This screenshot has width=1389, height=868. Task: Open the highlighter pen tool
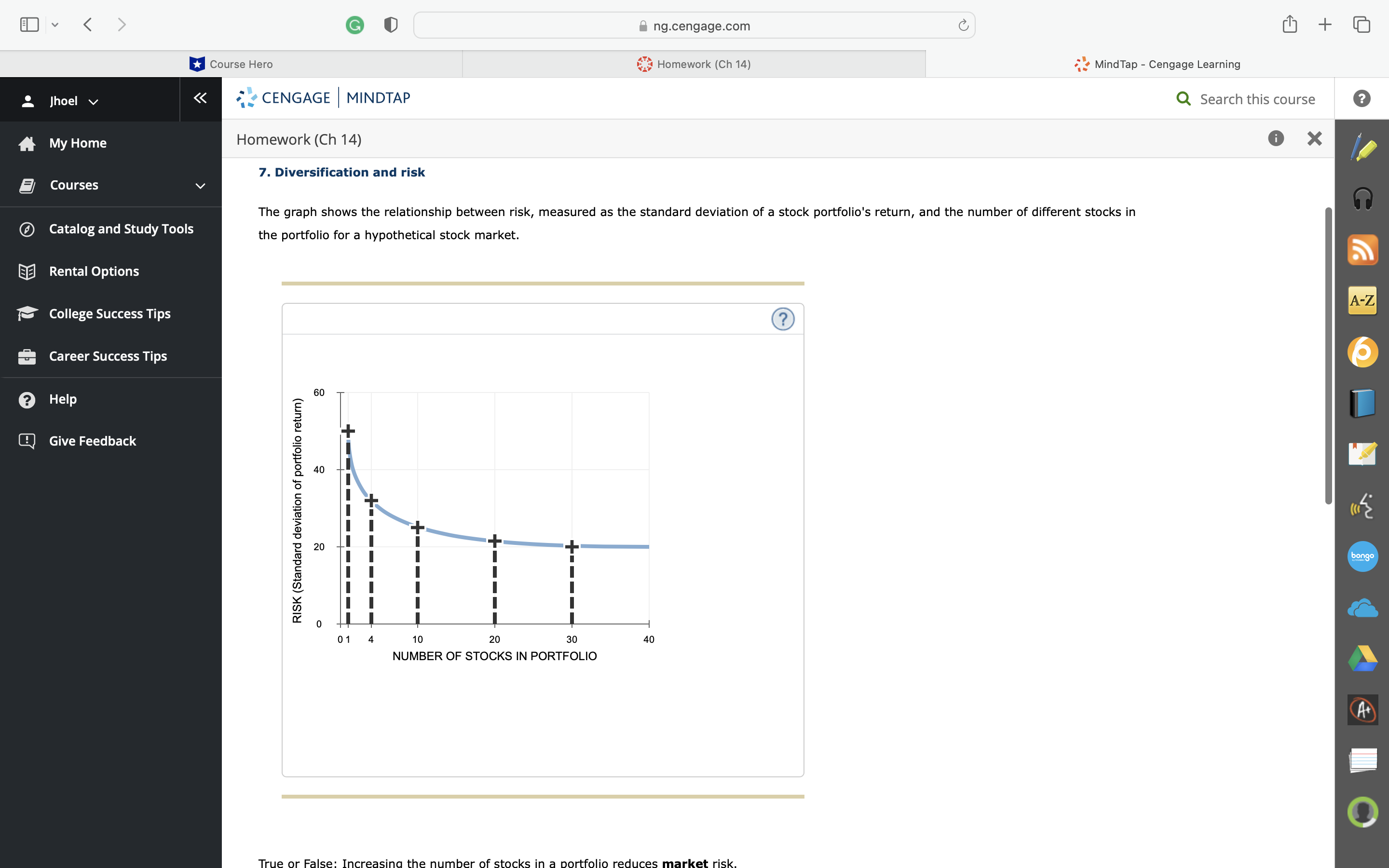pyautogui.click(x=1362, y=148)
